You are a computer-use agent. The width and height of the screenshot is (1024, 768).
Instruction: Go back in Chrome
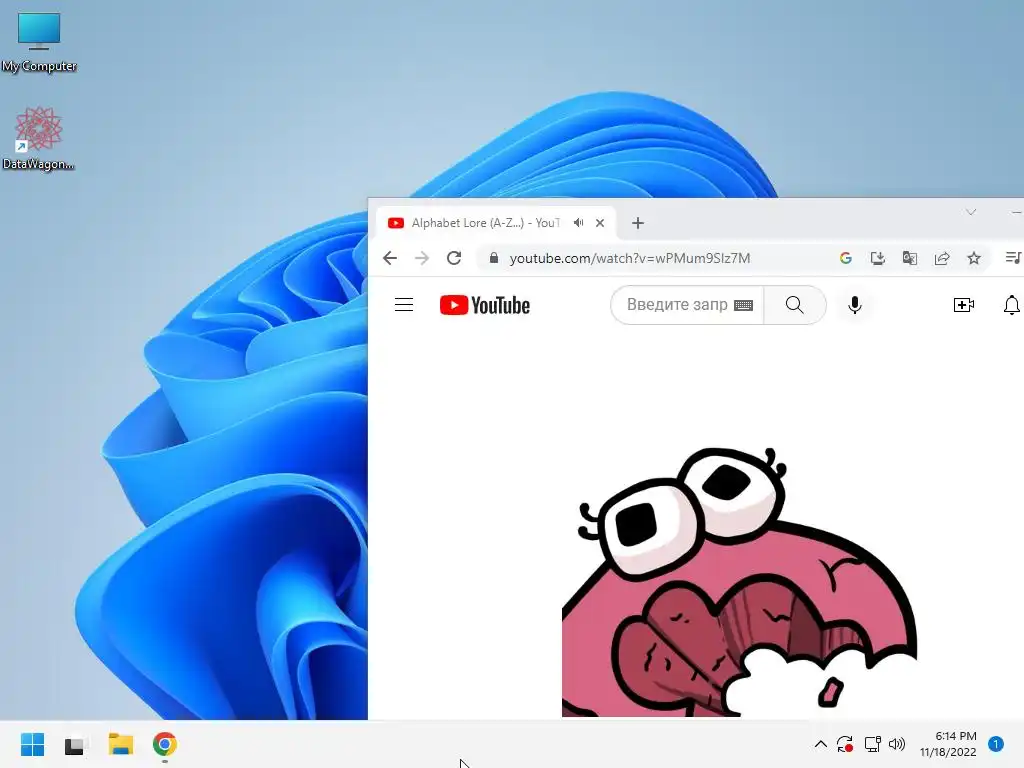pyautogui.click(x=390, y=258)
